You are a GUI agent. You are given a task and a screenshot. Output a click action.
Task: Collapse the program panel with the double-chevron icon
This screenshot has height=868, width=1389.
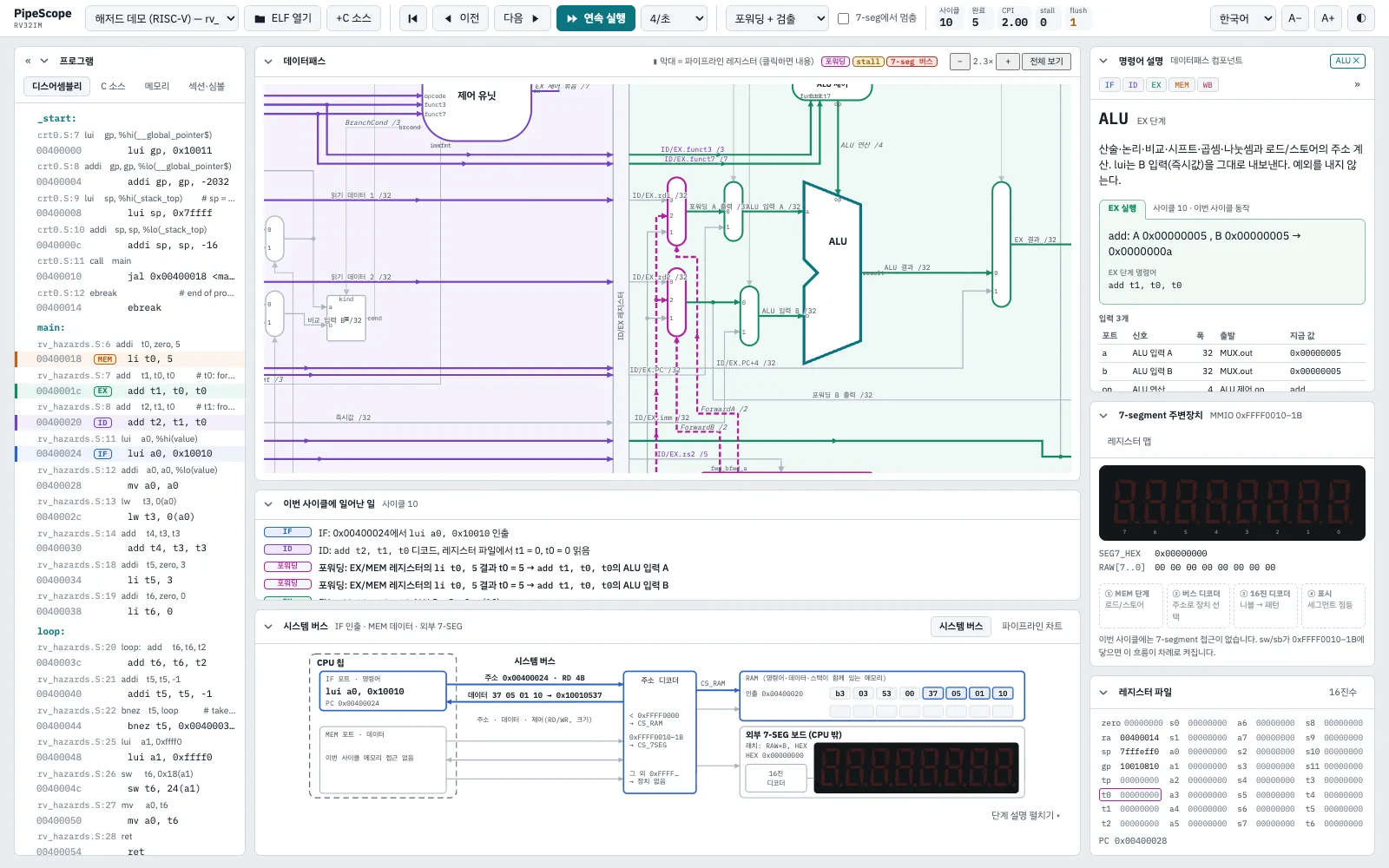point(29,61)
